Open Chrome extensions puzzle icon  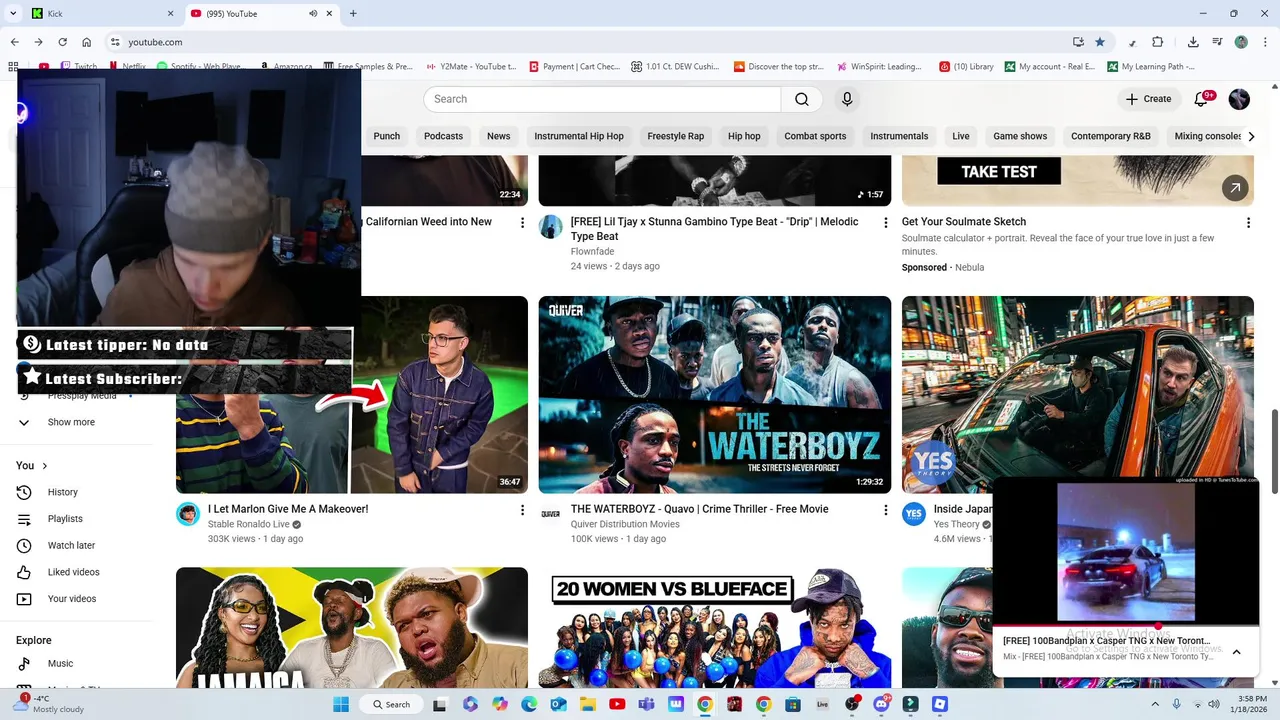coord(1158,42)
